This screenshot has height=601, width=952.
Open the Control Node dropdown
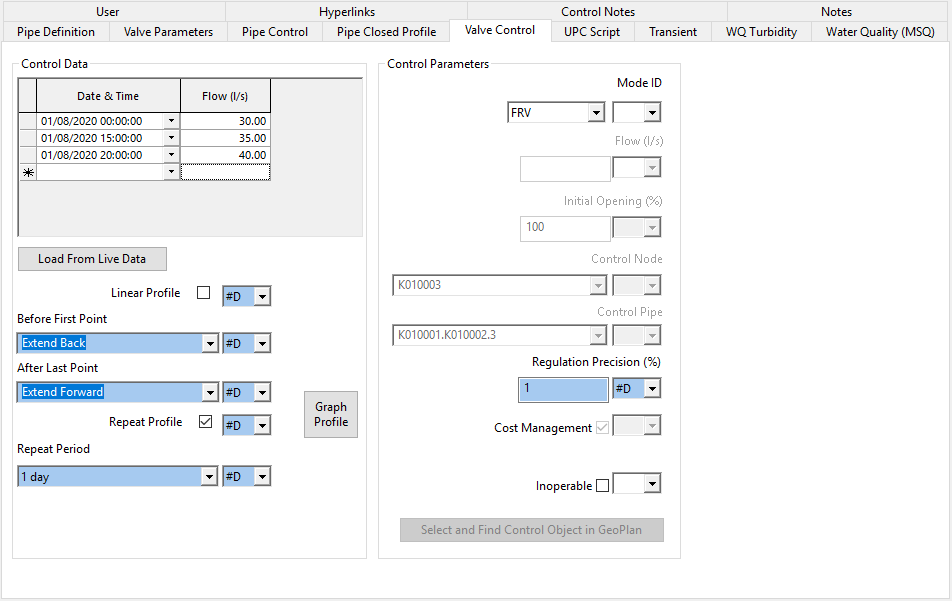click(598, 285)
